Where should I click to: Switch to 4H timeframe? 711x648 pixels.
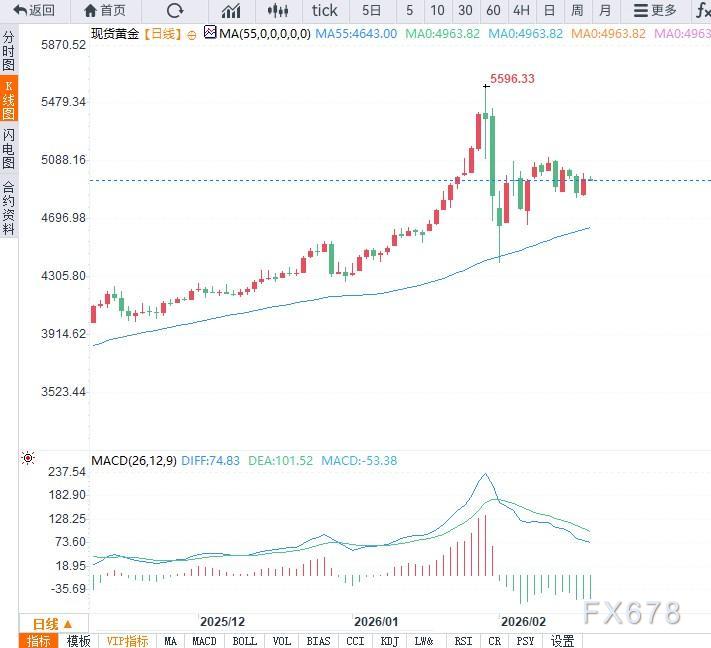[x=521, y=11]
